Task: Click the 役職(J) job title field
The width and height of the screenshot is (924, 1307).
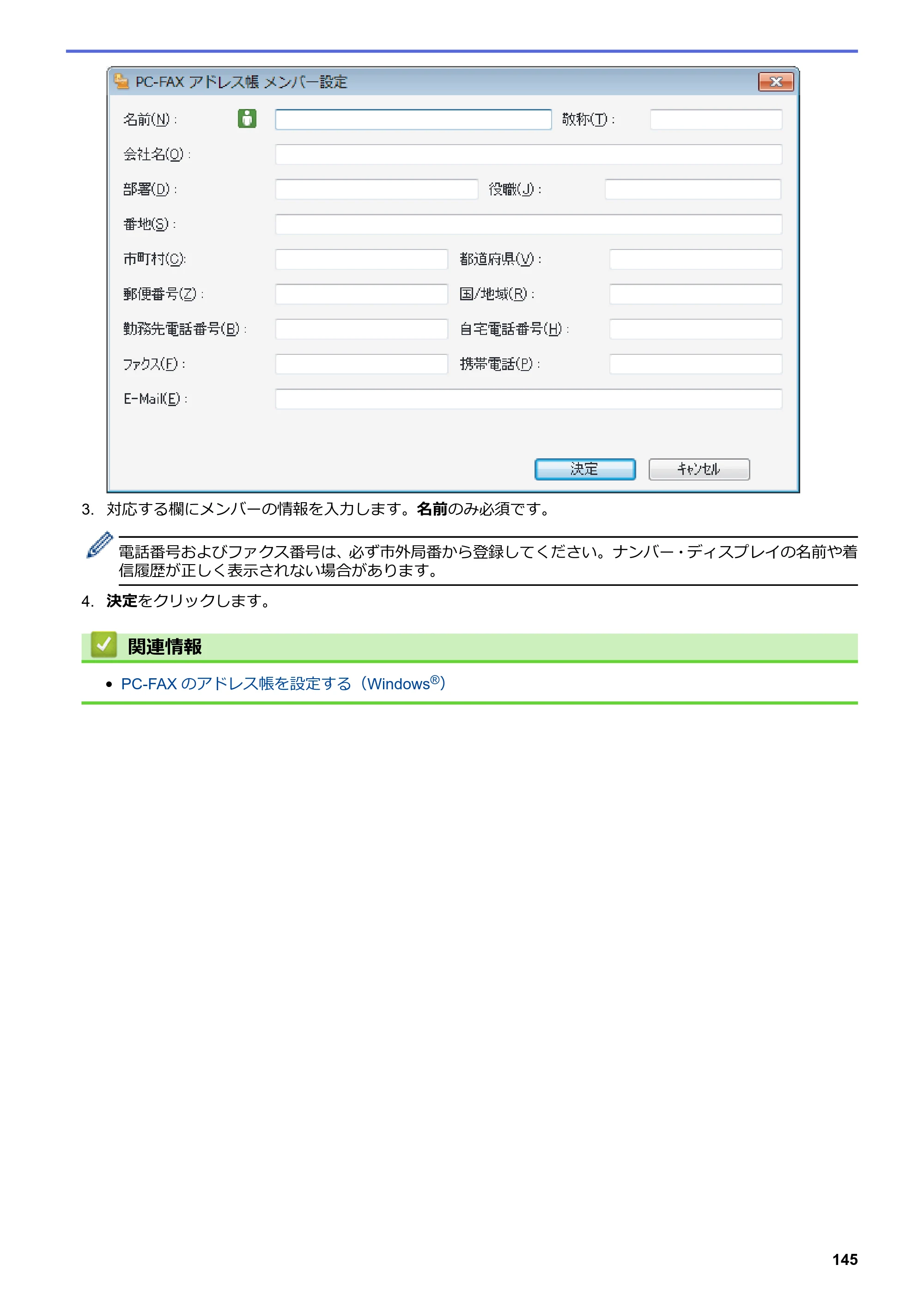Action: (693, 189)
